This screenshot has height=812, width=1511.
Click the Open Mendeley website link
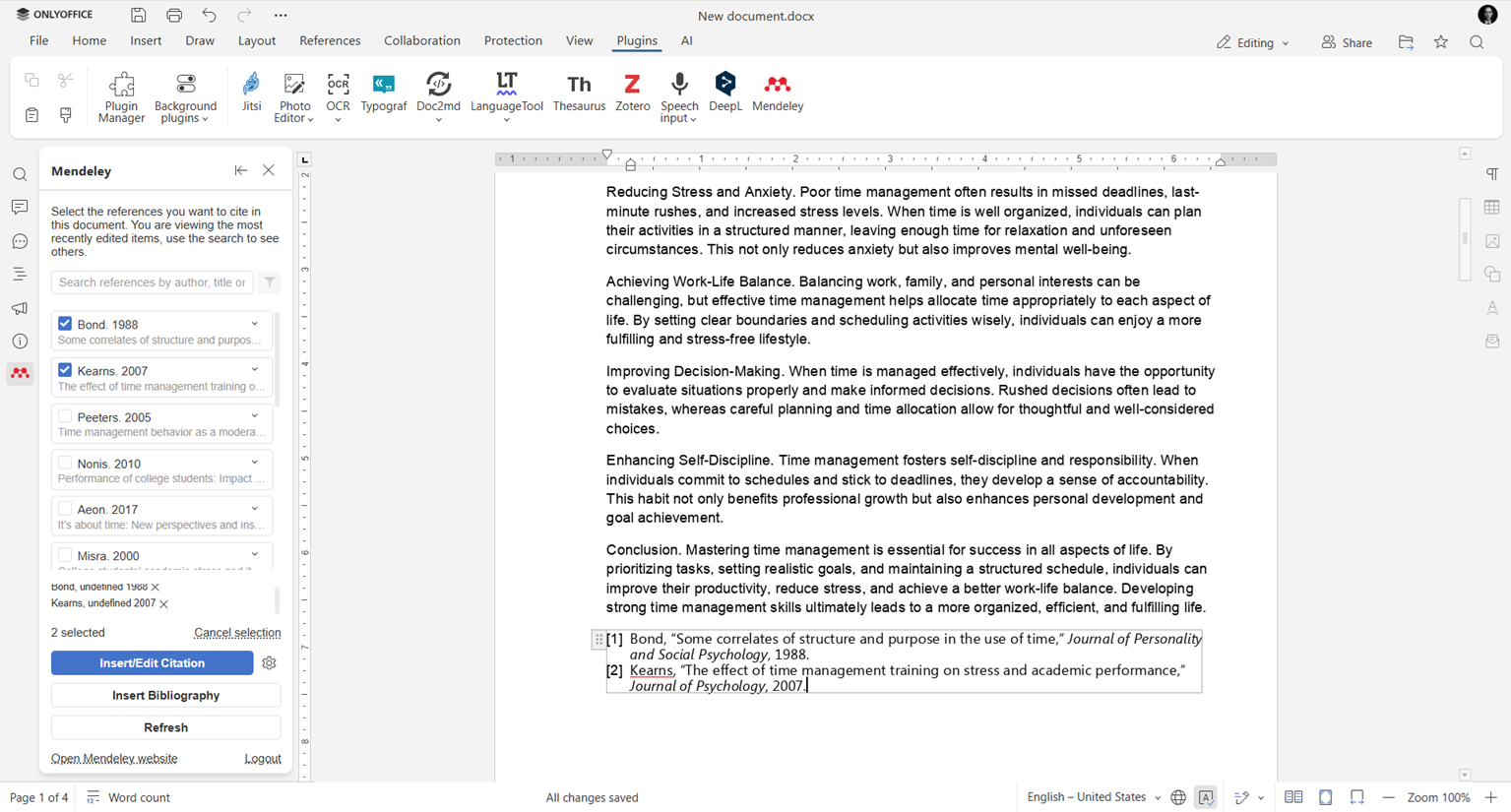coord(114,759)
